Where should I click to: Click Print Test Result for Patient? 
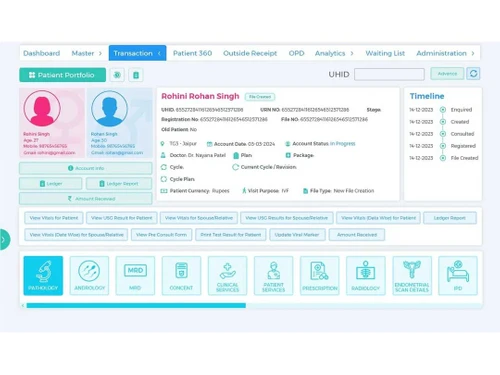pos(231,235)
